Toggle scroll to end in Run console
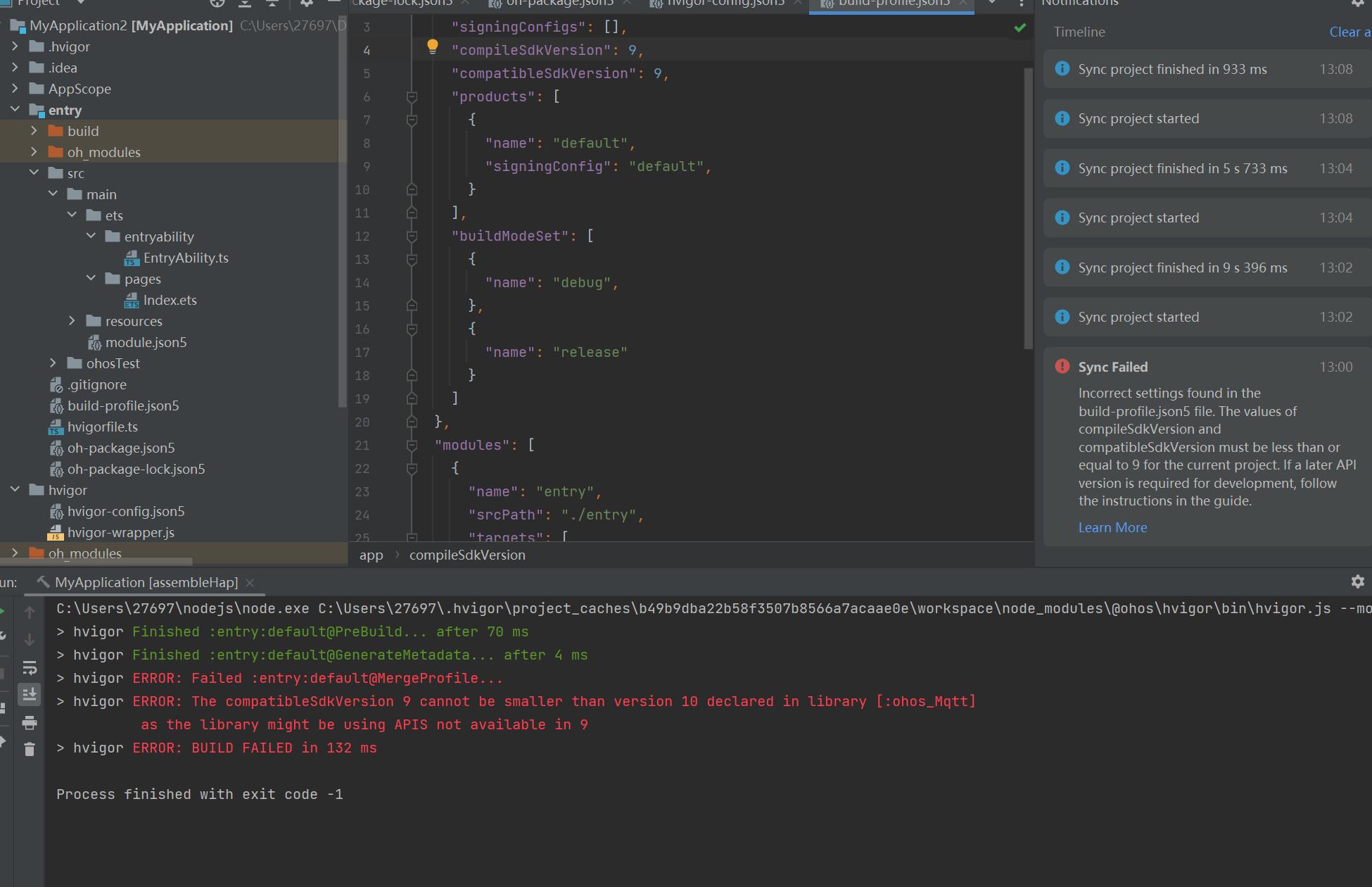The height and width of the screenshot is (887, 1372). [x=30, y=695]
